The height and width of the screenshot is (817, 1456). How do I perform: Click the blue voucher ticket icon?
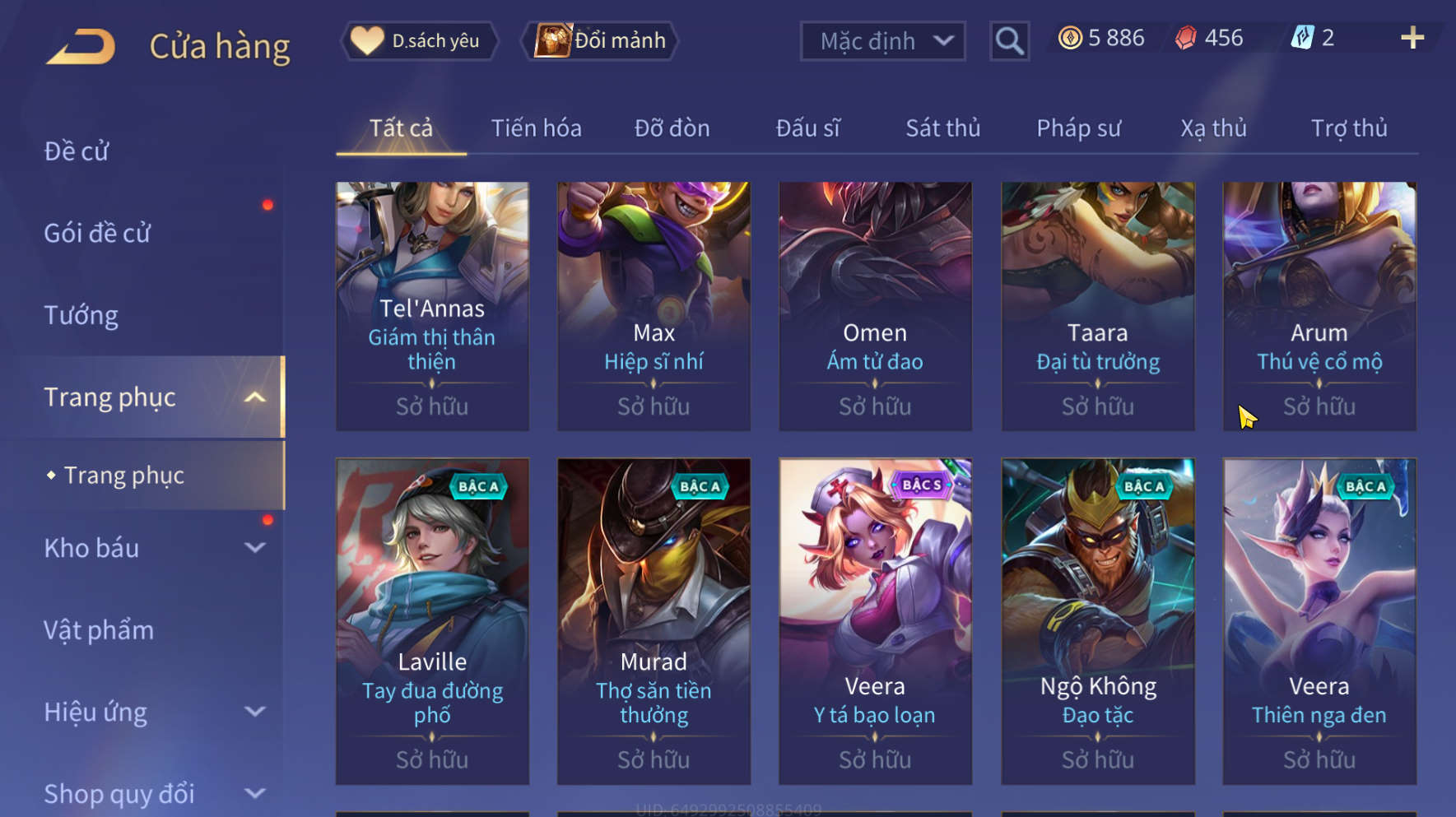click(1302, 38)
